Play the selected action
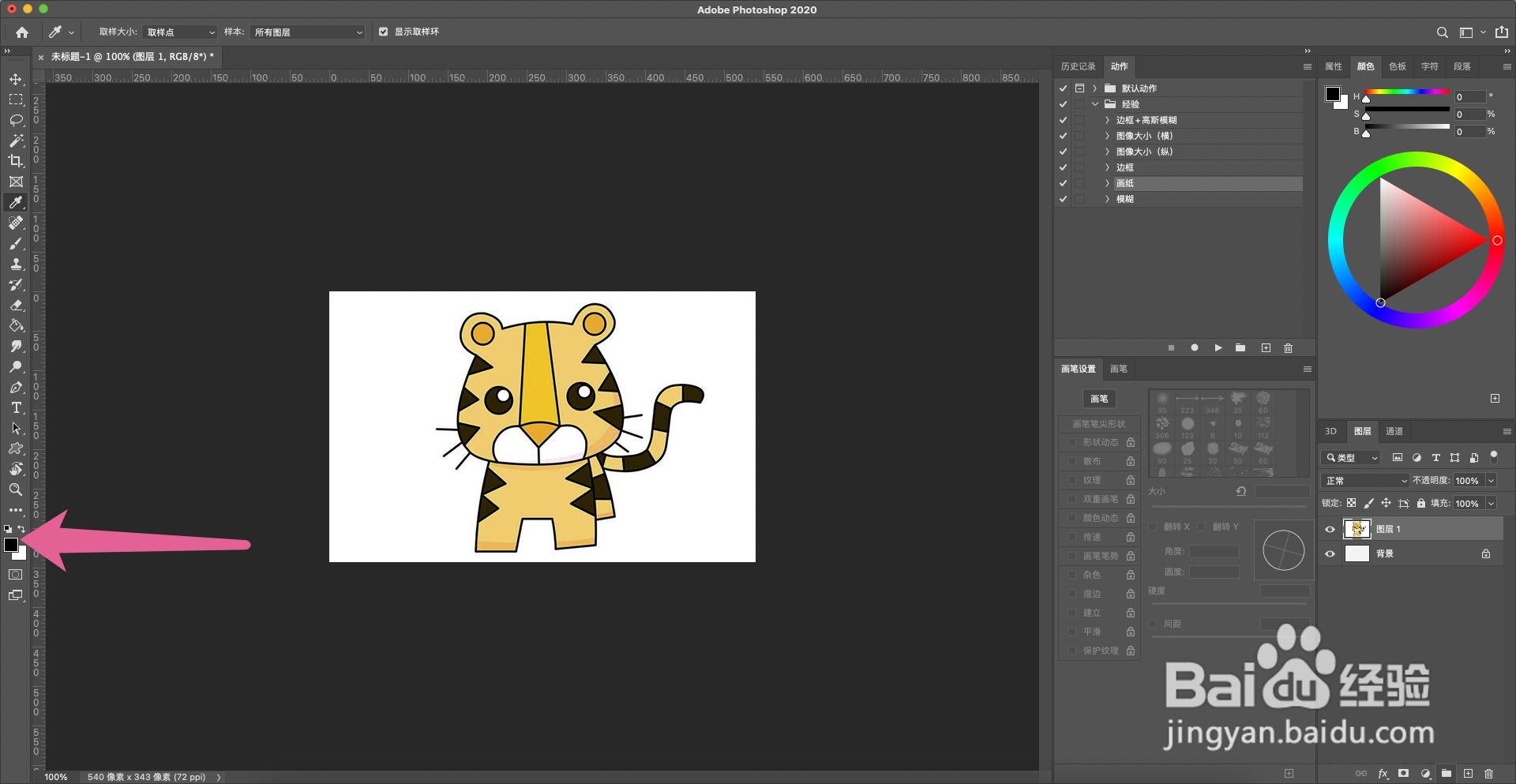1516x784 pixels. click(1218, 348)
